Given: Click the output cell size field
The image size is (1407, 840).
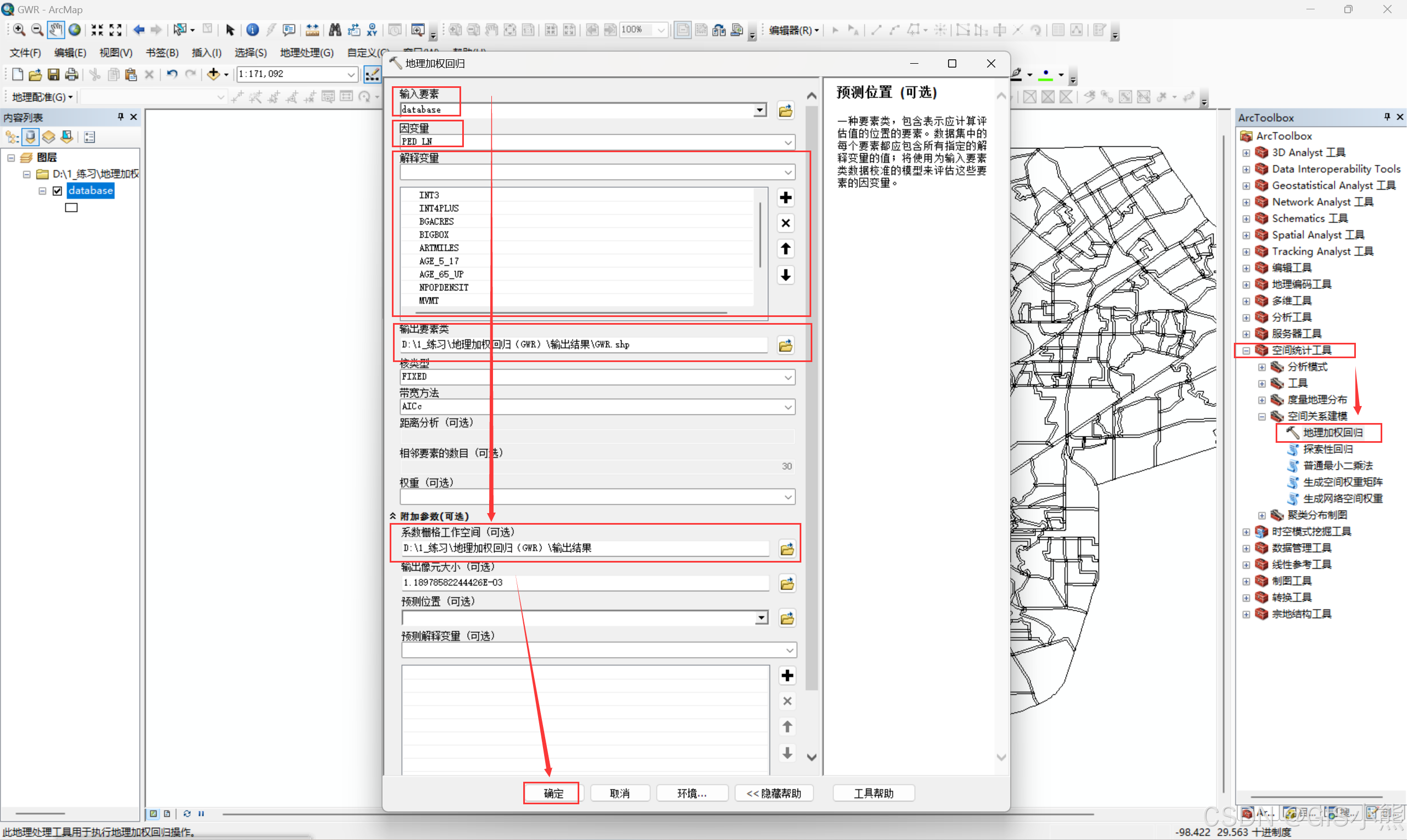Looking at the screenshot, I should [x=583, y=583].
